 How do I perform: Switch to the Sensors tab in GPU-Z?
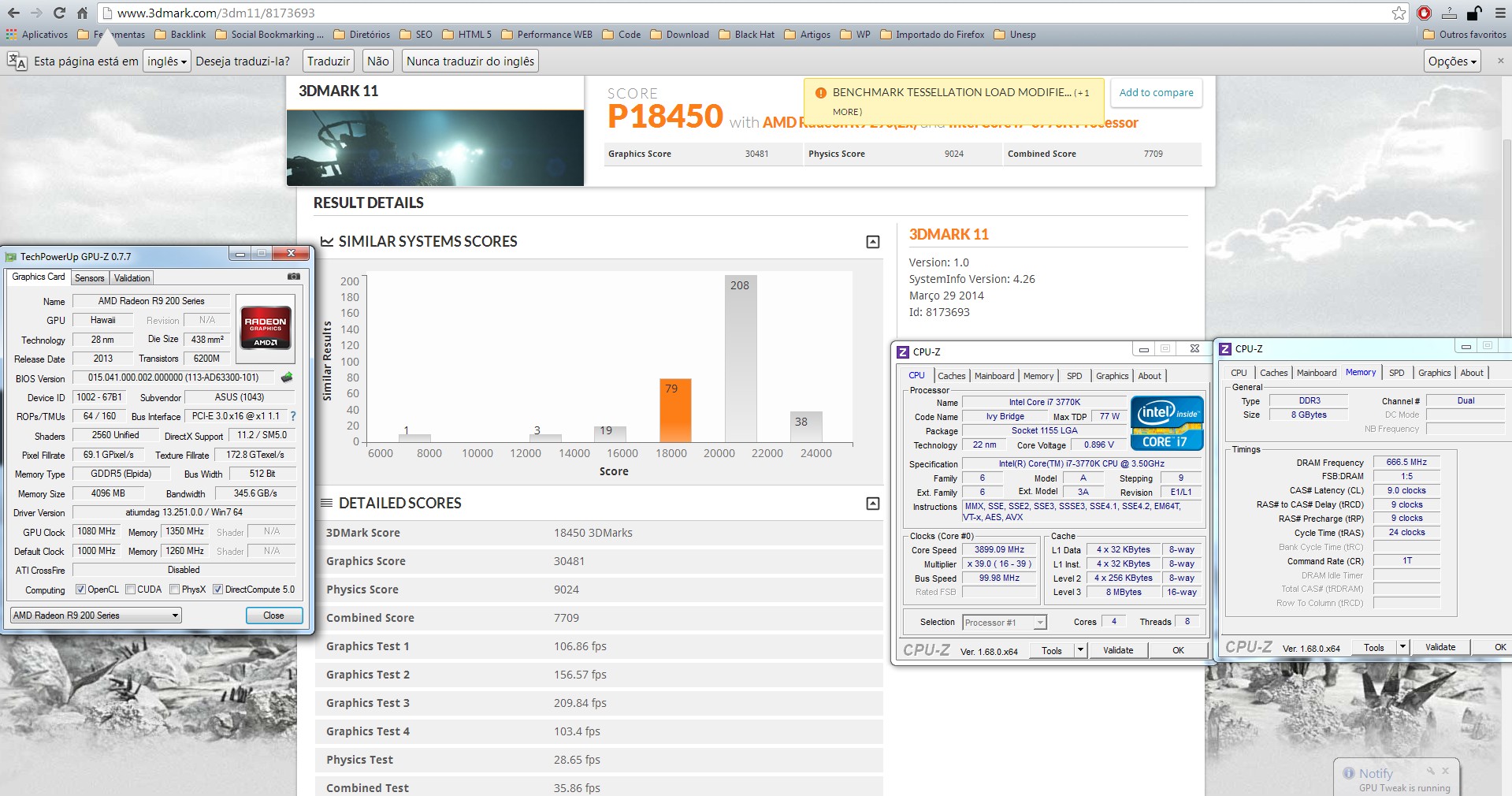pos(90,277)
